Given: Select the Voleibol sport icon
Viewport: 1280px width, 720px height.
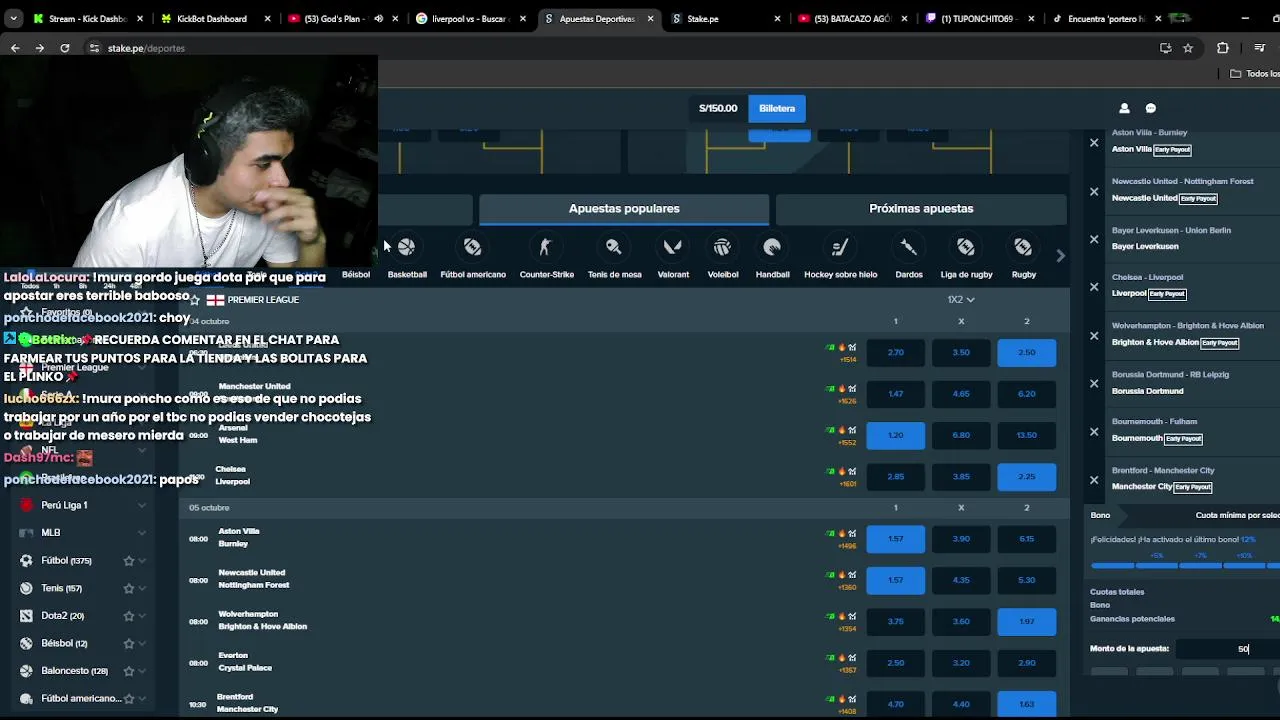Looking at the screenshot, I should coord(722,247).
